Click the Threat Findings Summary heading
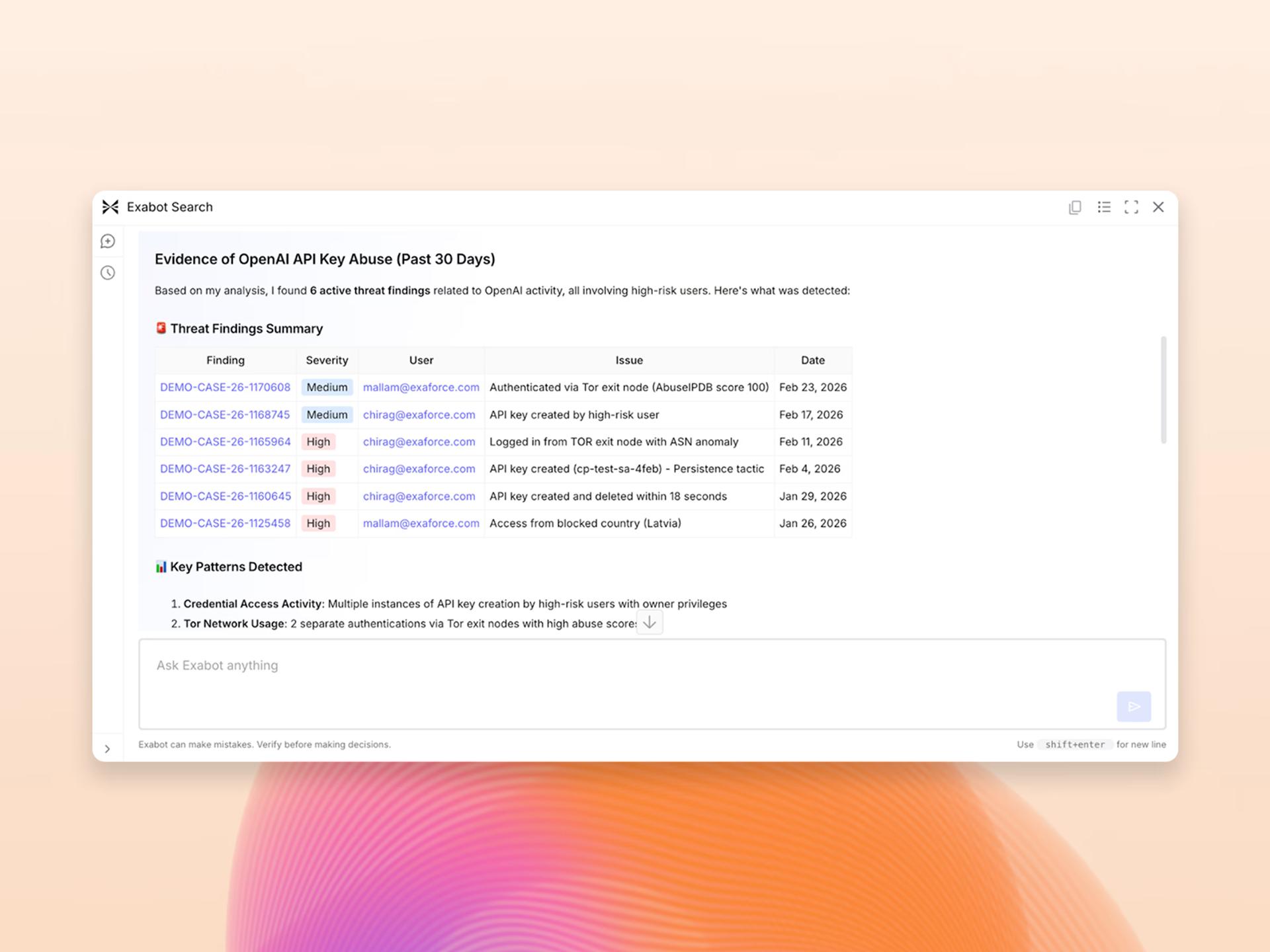Viewport: 1270px width, 952px height. (x=246, y=329)
